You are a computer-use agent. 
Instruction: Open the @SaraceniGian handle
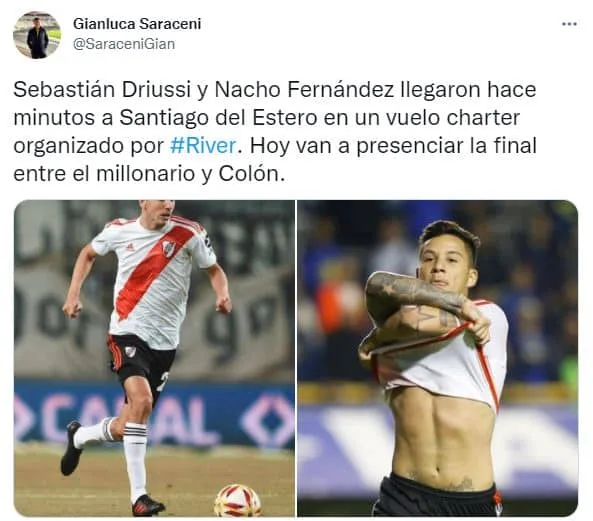click(x=124, y=44)
